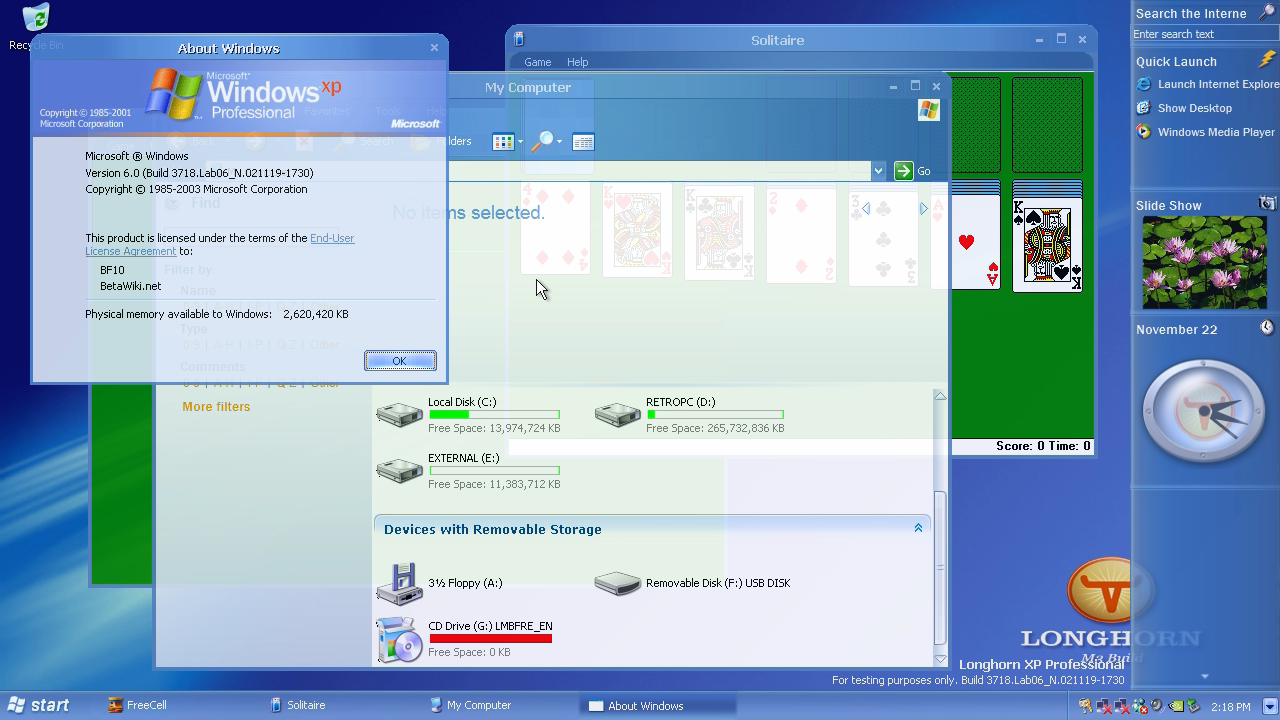Select the Local Disk (C:) drive icon
This screenshot has width=1280, height=720.
(399, 414)
